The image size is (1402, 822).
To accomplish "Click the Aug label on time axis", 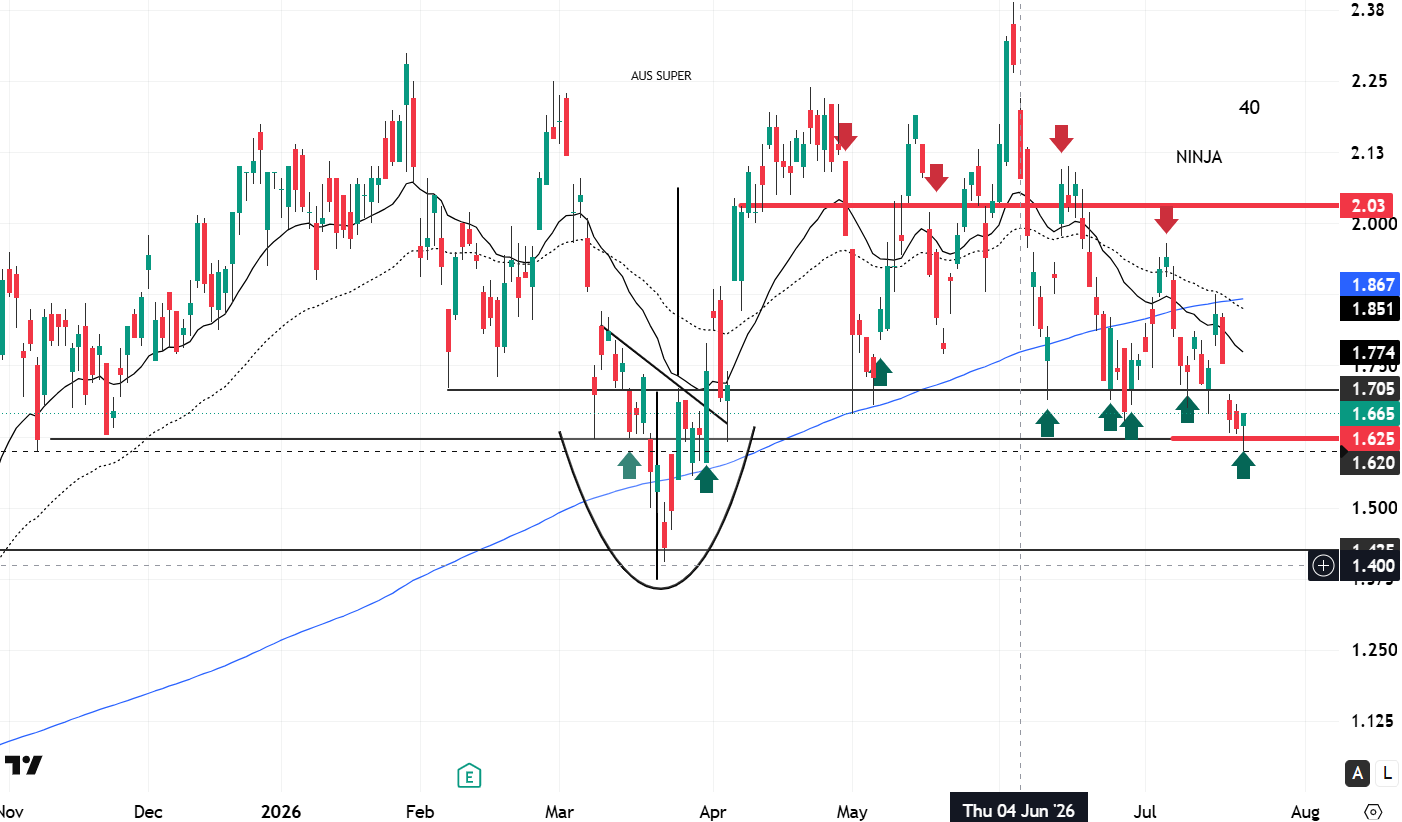I will [x=1306, y=810].
